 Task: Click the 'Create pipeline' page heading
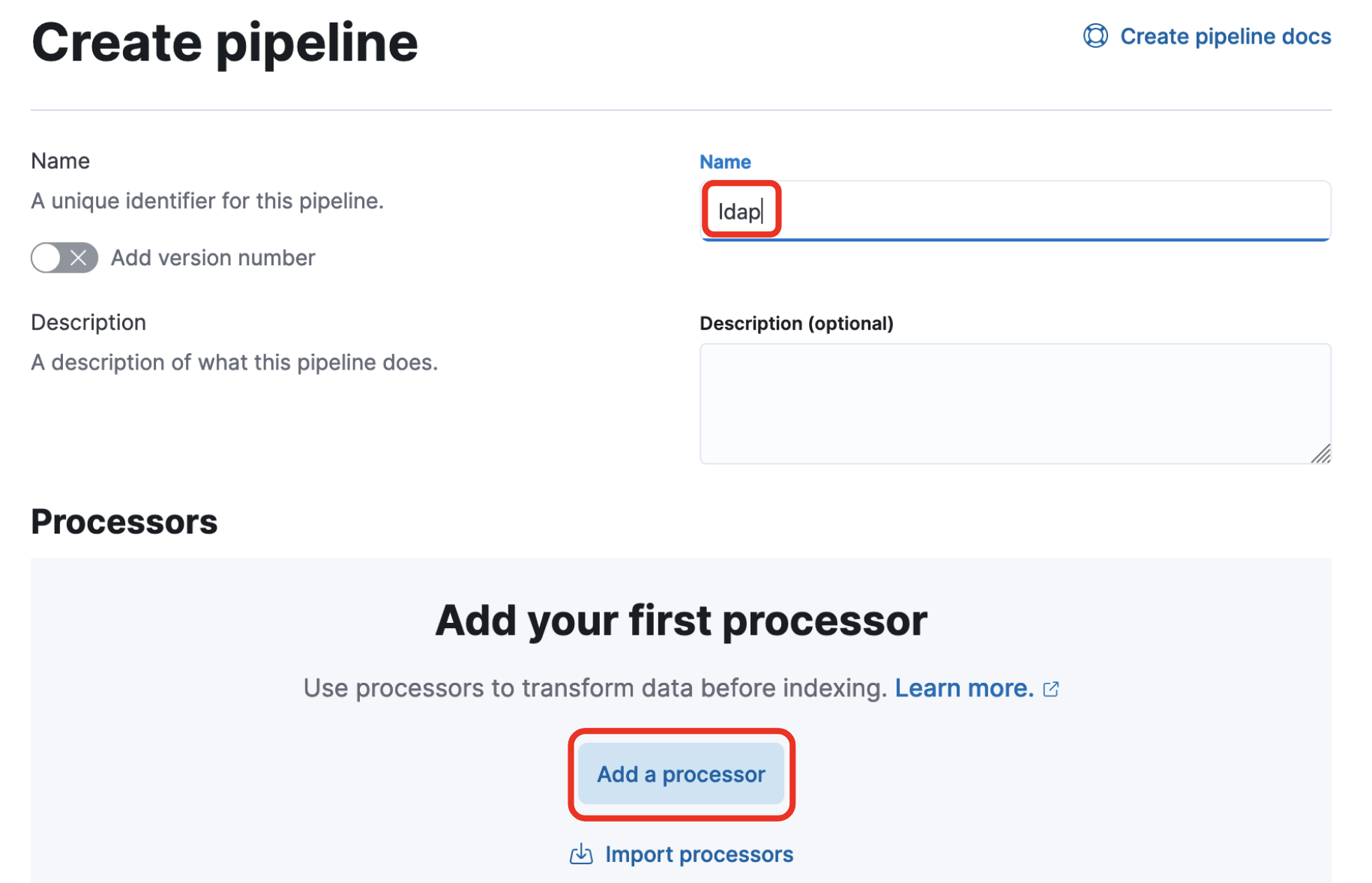(x=225, y=42)
